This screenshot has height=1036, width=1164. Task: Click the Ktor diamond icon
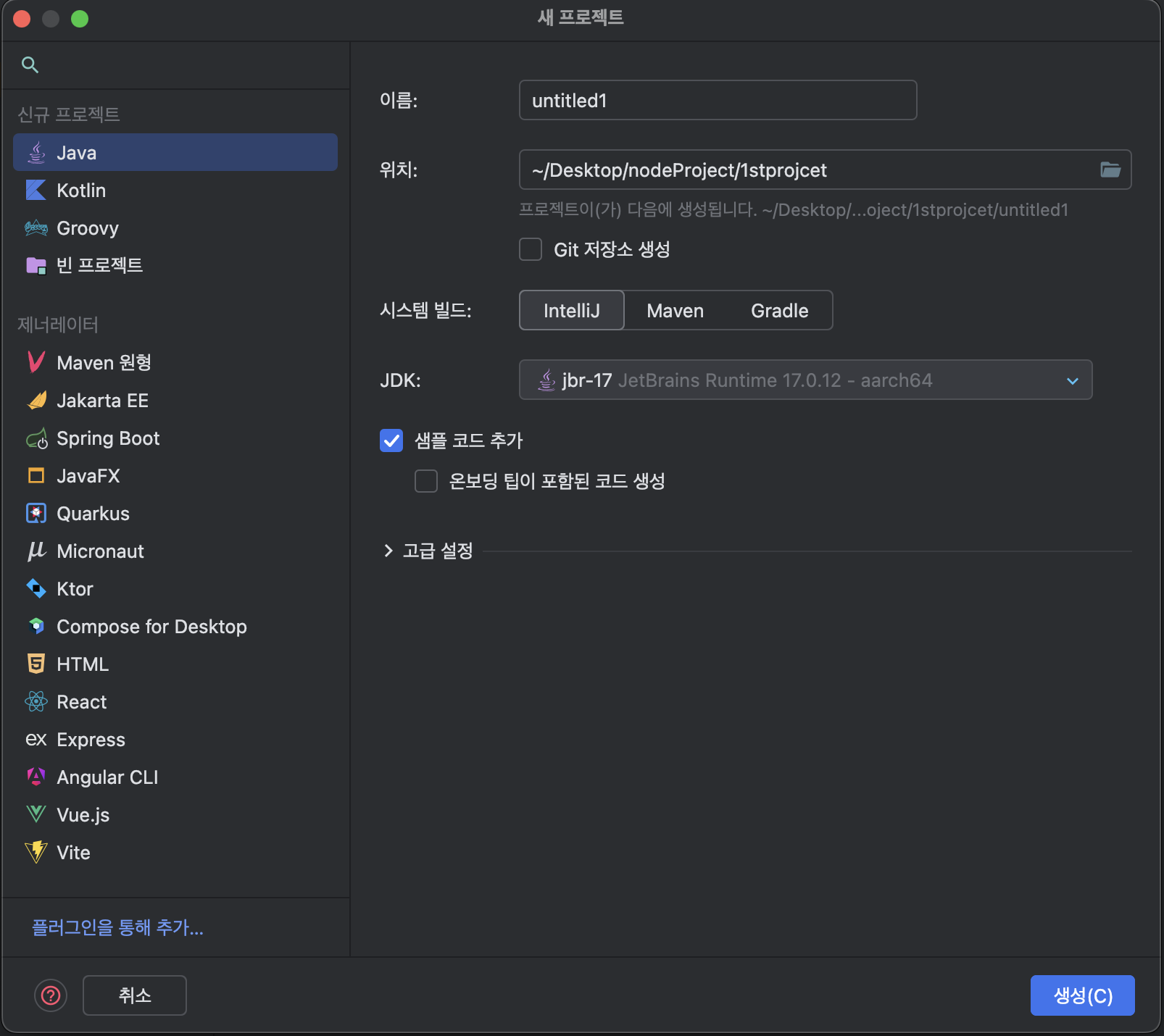pos(36,589)
